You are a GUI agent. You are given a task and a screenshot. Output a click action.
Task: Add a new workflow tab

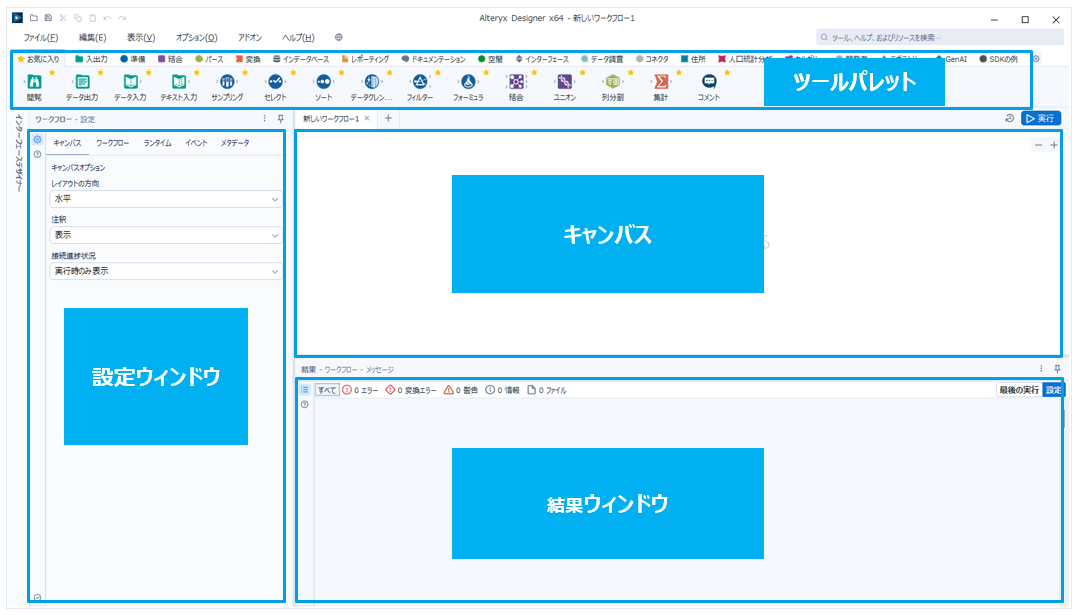(x=388, y=118)
